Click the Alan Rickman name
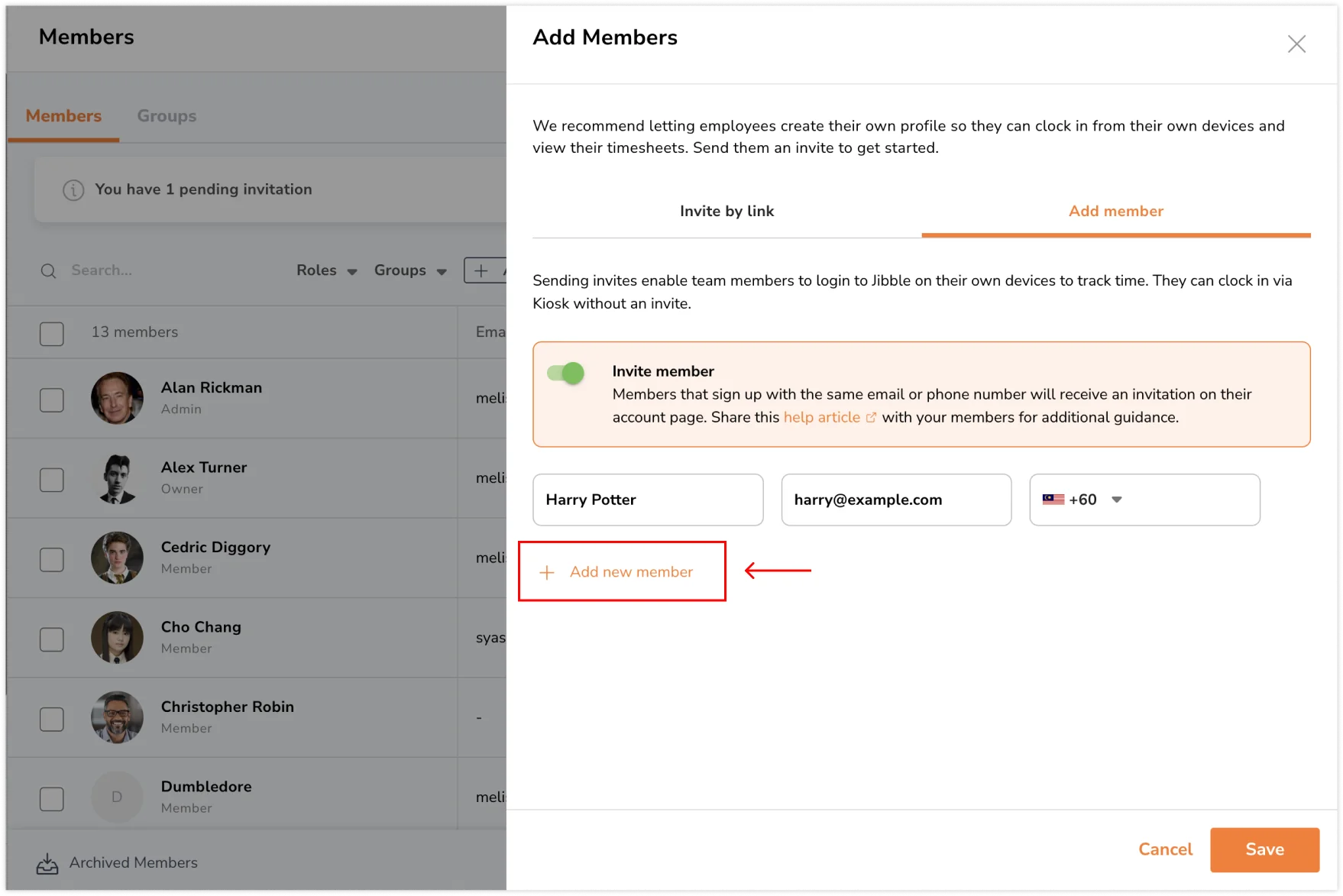Image resolution: width=1343 pixels, height=896 pixels. tap(212, 388)
